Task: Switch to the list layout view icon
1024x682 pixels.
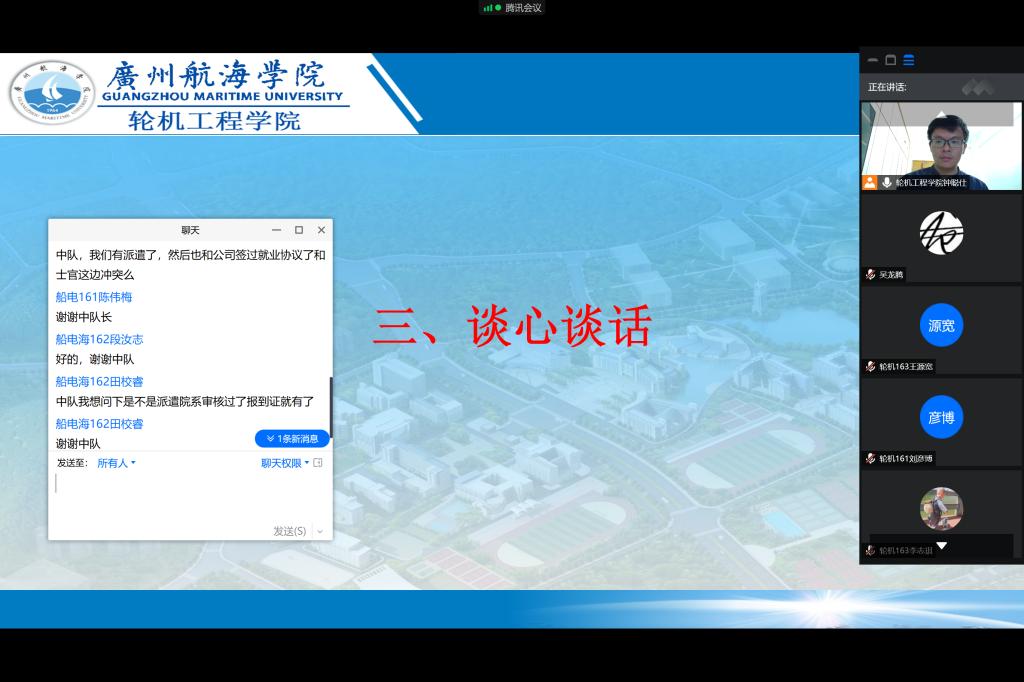Action: (909, 60)
